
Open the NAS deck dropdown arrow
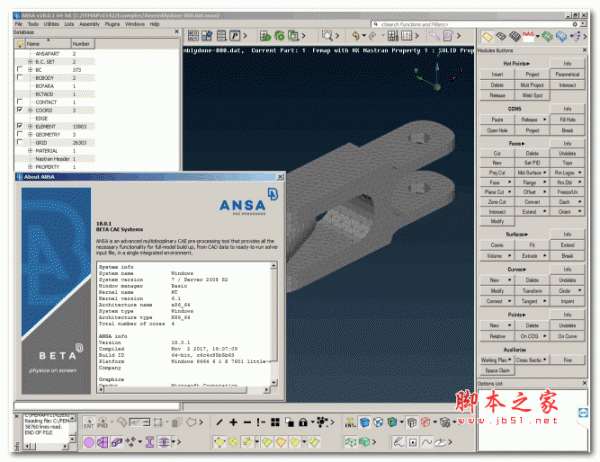(538, 37)
